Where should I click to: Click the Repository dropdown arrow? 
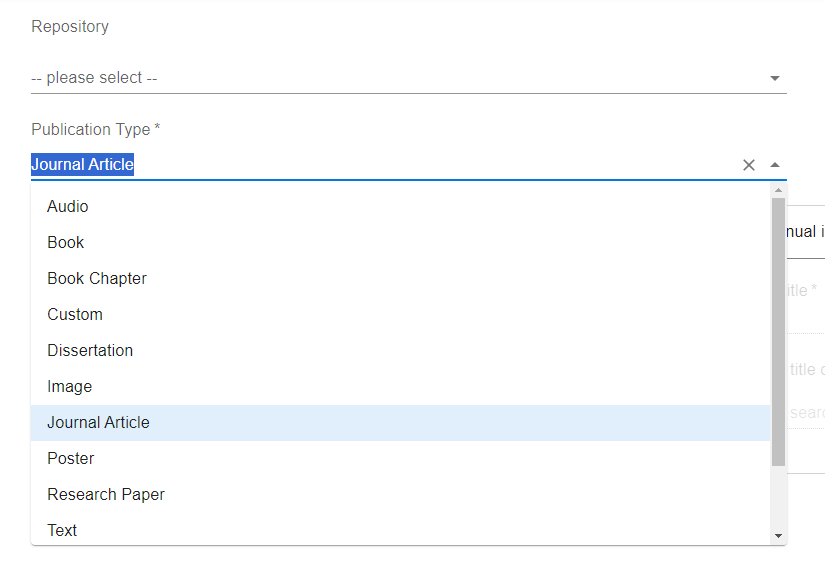point(775,78)
